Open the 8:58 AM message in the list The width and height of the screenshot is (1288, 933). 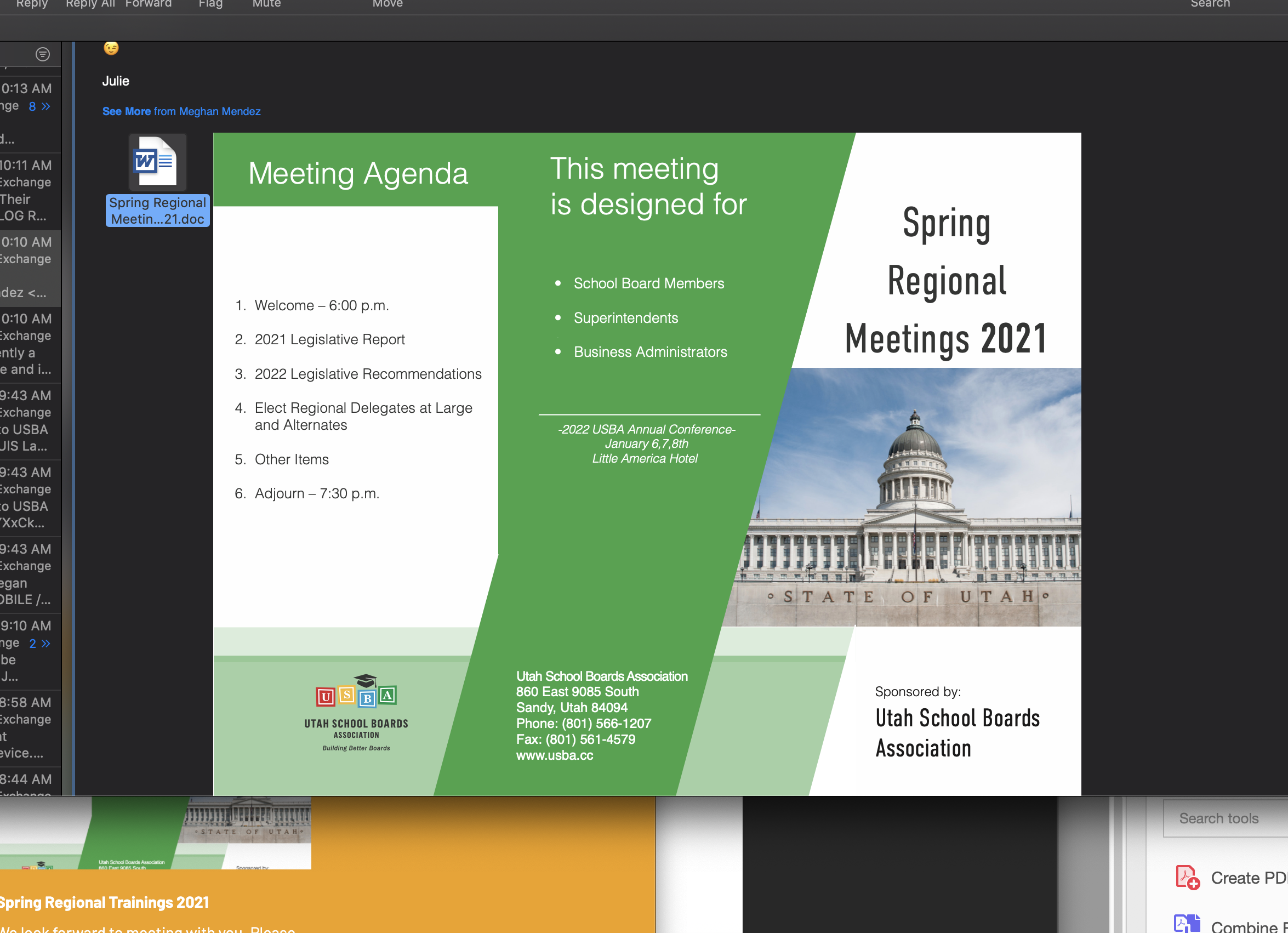pos(30,728)
